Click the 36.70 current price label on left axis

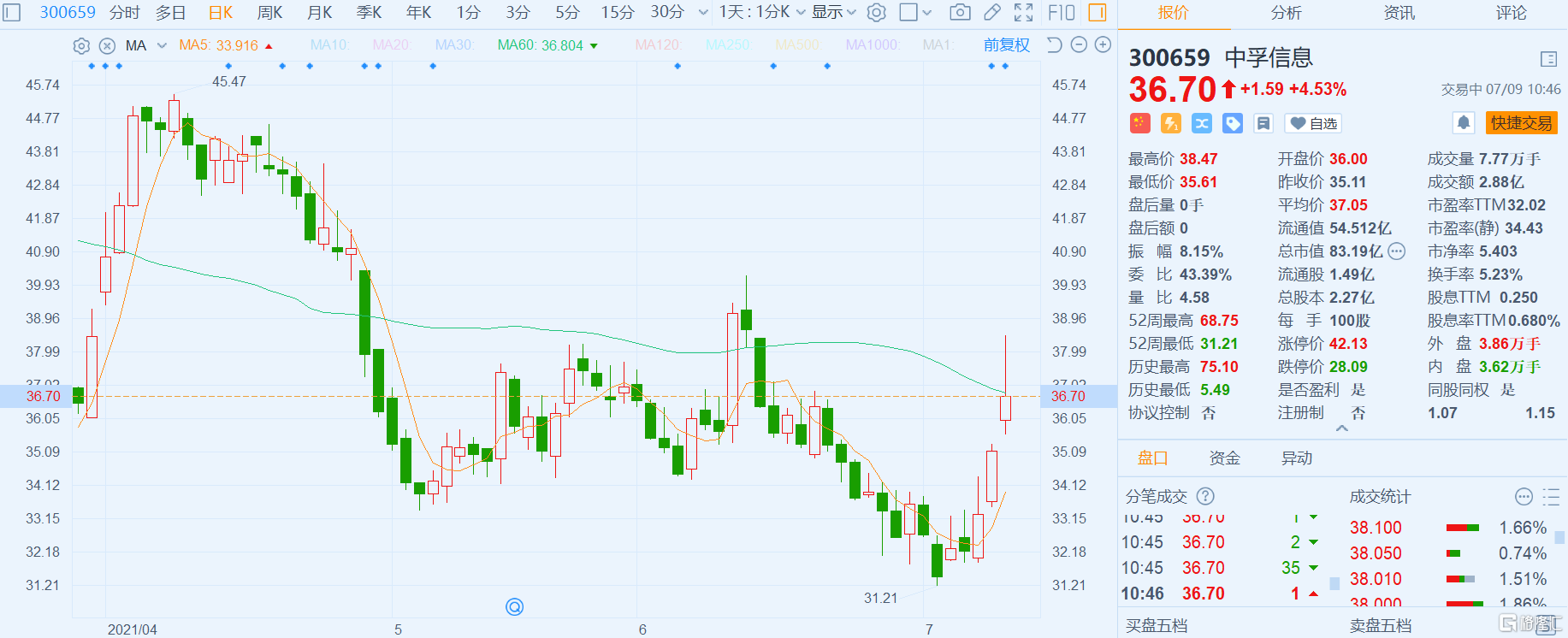tap(43, 396)
